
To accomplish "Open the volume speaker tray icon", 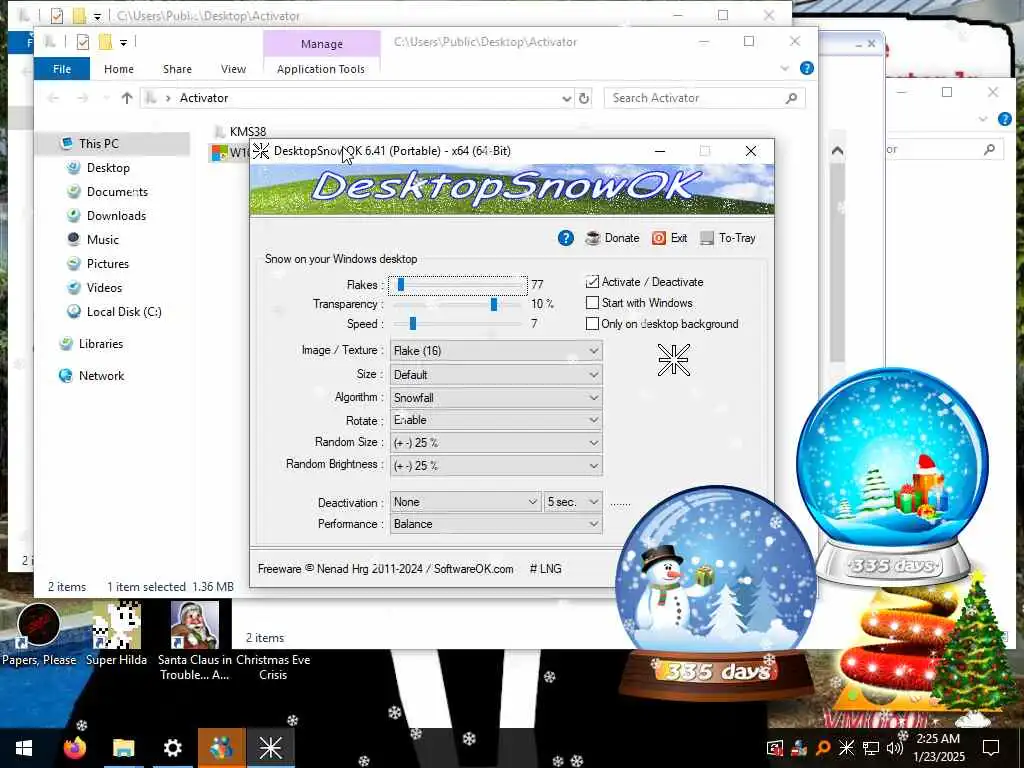I will pos(894,748).
